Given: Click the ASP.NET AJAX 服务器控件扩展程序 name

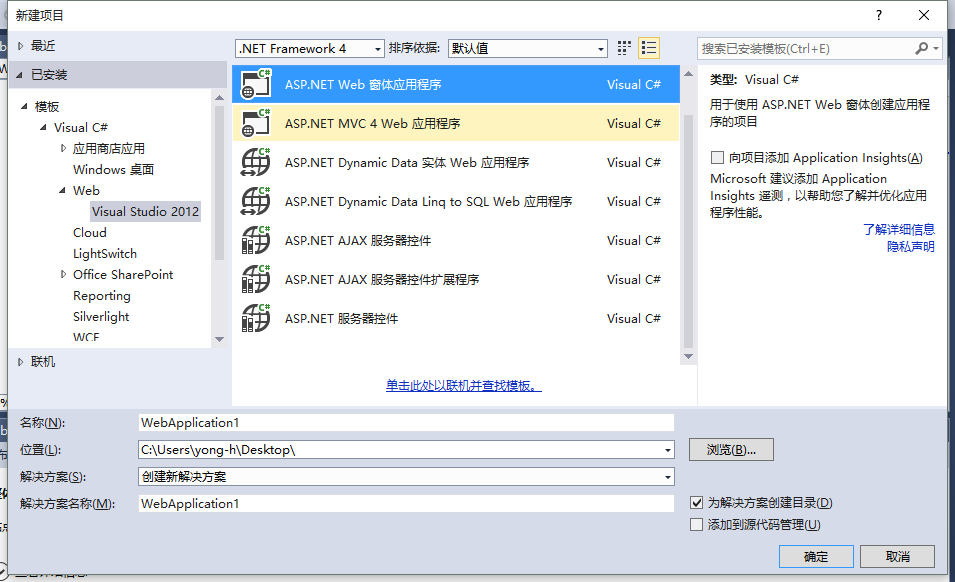Looking at the screenshot, I should pos(382,279).
